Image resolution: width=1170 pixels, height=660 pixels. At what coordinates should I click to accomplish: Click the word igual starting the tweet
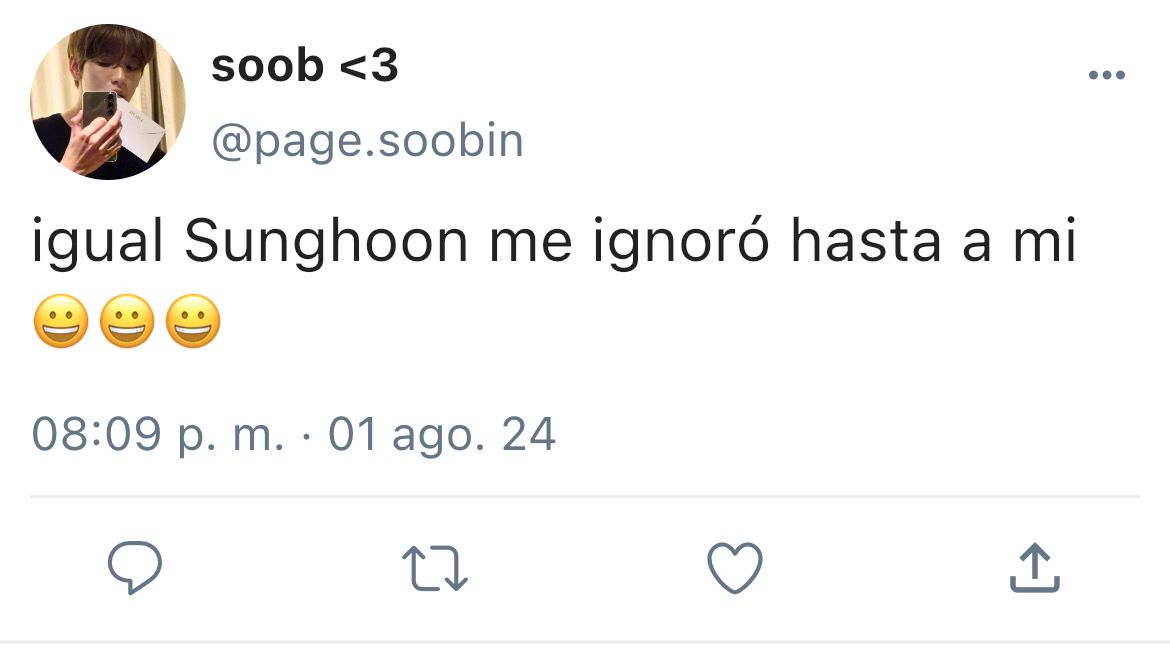pyautogui.click(x=97, y=242)
